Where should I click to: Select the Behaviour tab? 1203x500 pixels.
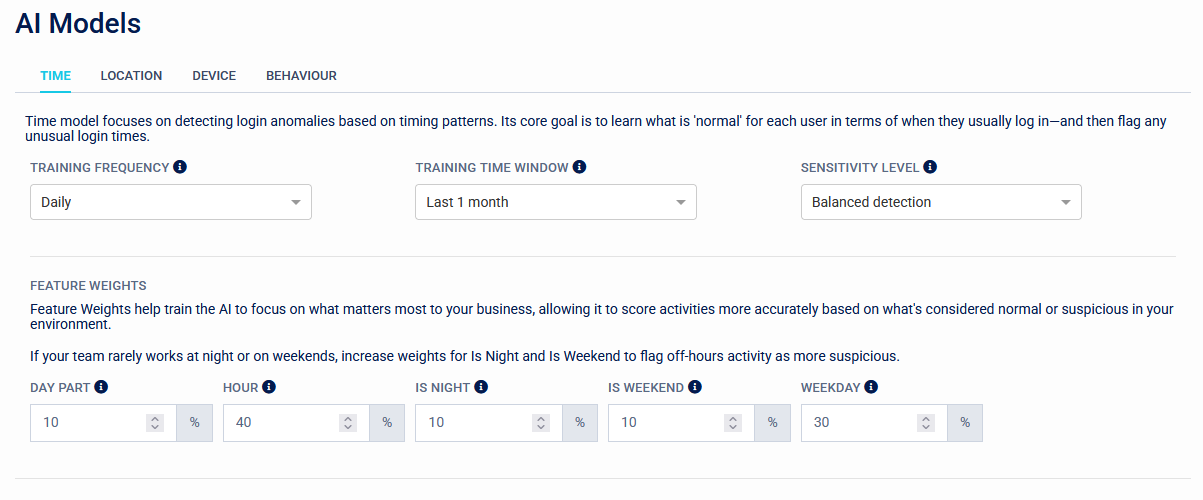301,76
